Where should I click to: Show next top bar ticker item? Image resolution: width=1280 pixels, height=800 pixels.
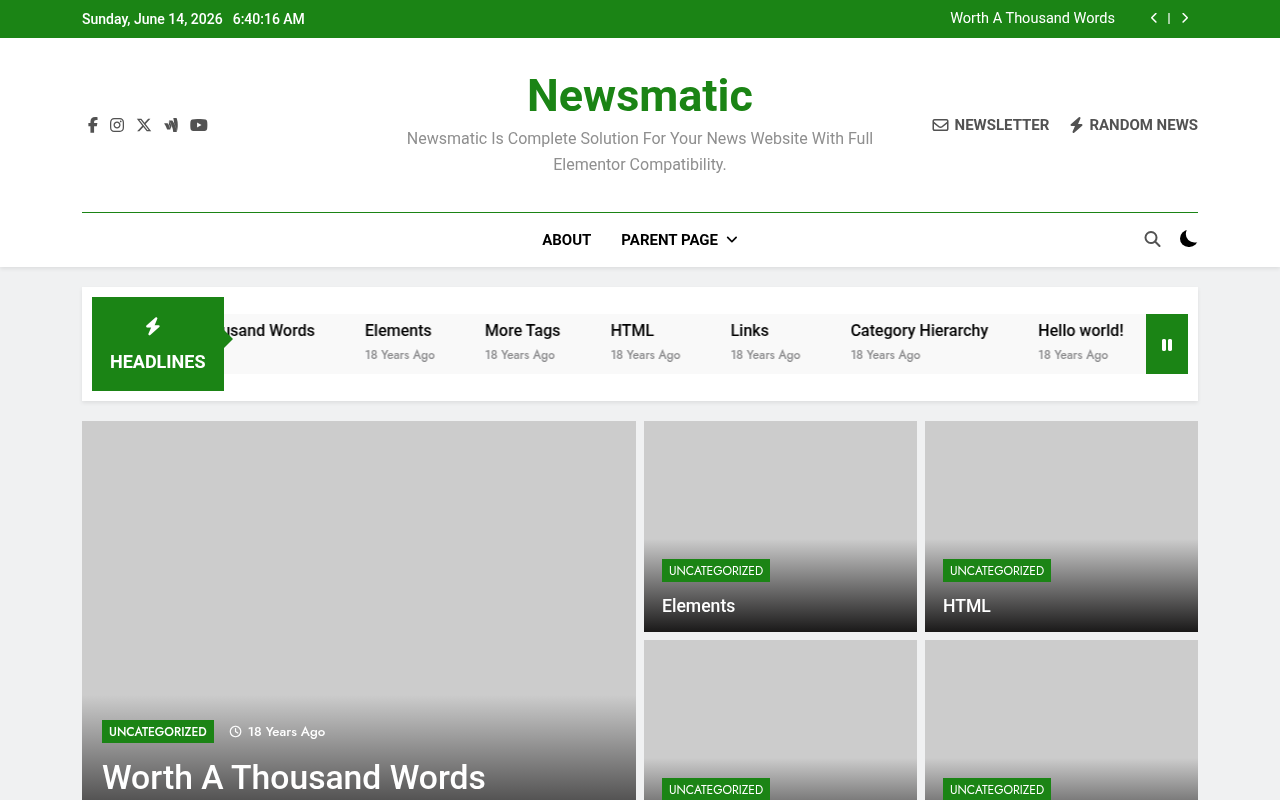pos(1185,18)
